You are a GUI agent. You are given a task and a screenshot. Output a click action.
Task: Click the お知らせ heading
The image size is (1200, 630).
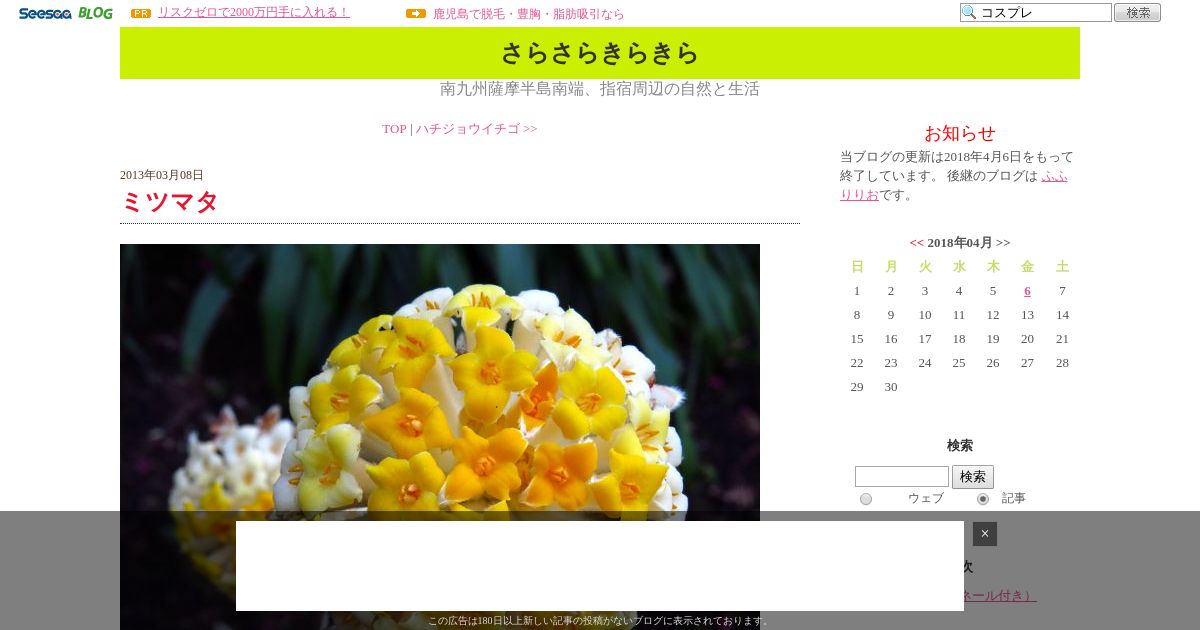(960, 133)
